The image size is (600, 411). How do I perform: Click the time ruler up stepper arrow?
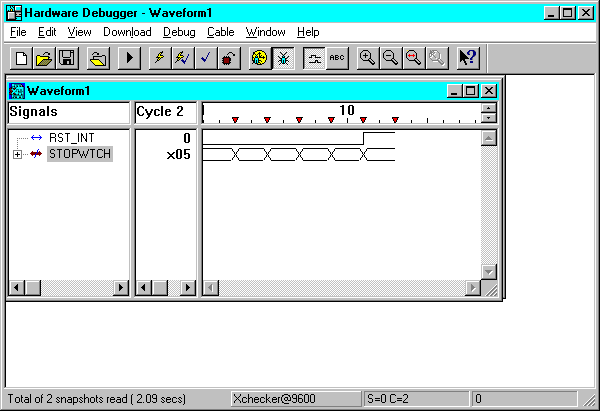489,108
